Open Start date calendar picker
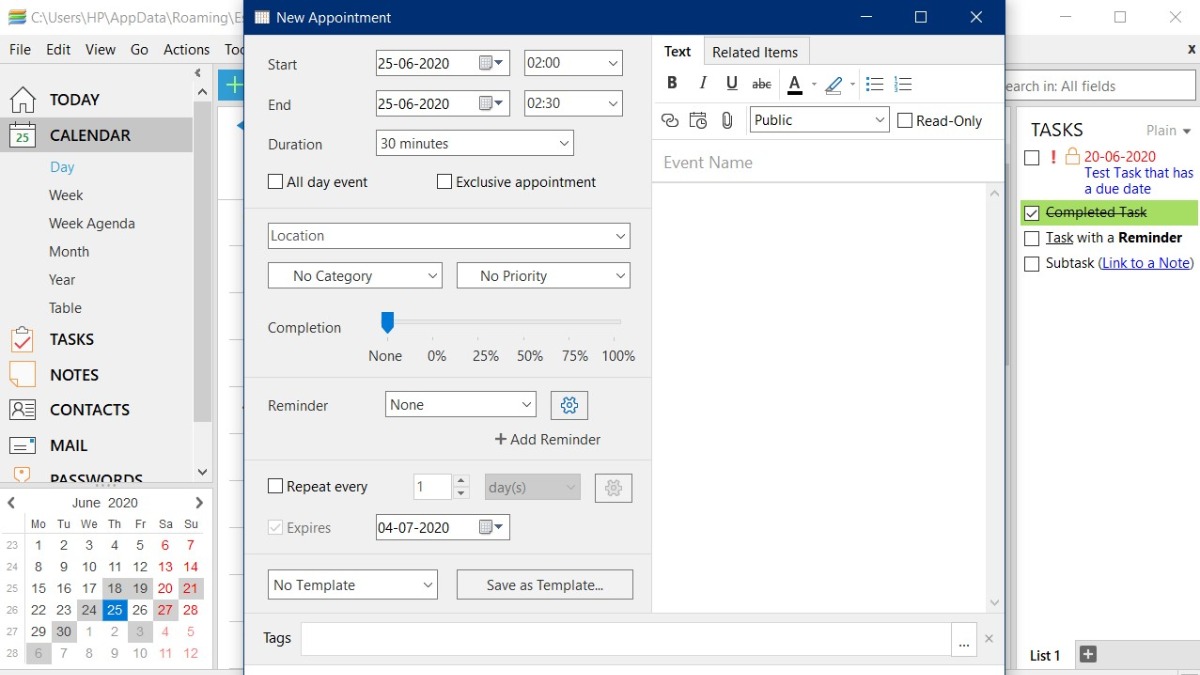This screenshot has width=1200, height=675. (x=492, y=63)
